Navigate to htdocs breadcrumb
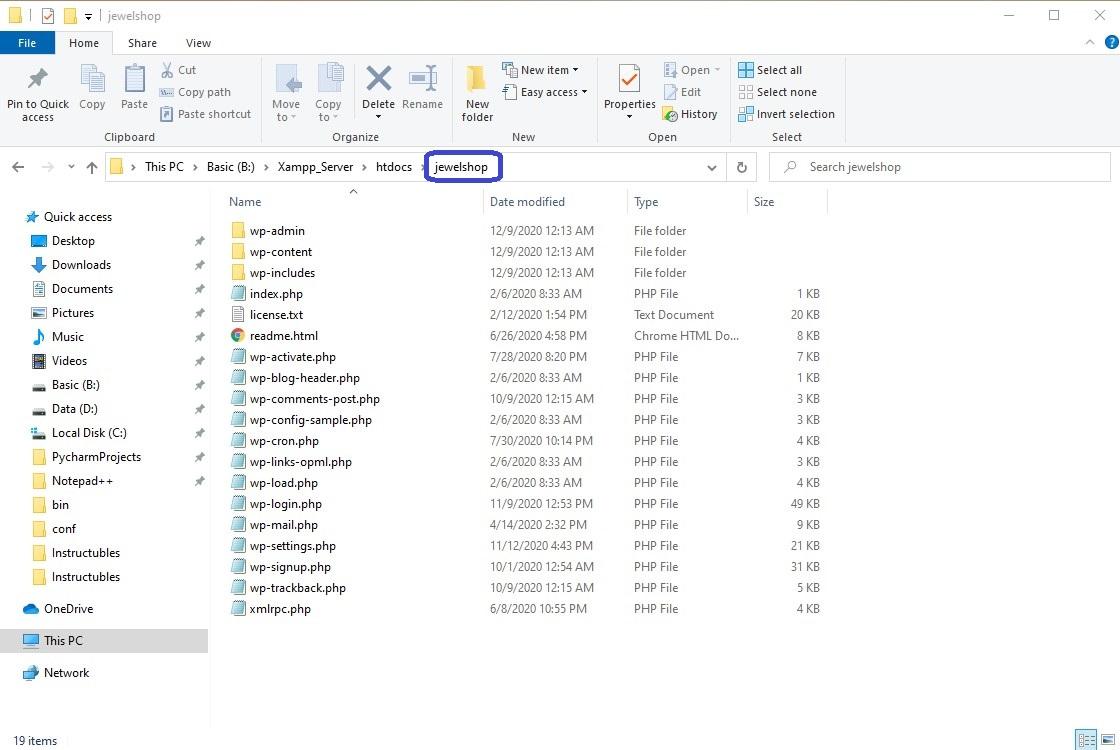Image resolution: width=1120 pixels, height=750 pixels. click(x=394, y=167)
